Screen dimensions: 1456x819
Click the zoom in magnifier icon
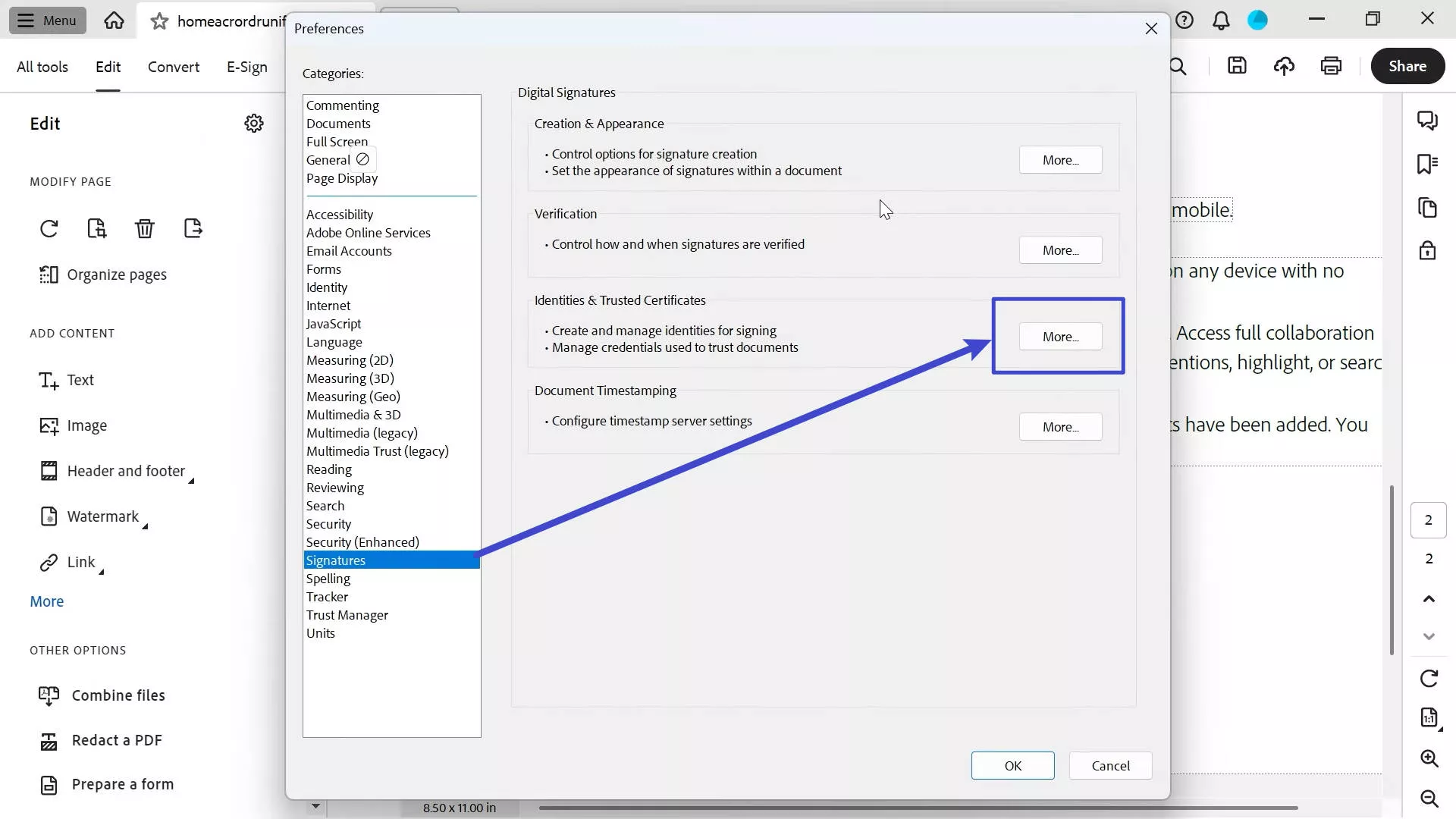pos(1429,758)
